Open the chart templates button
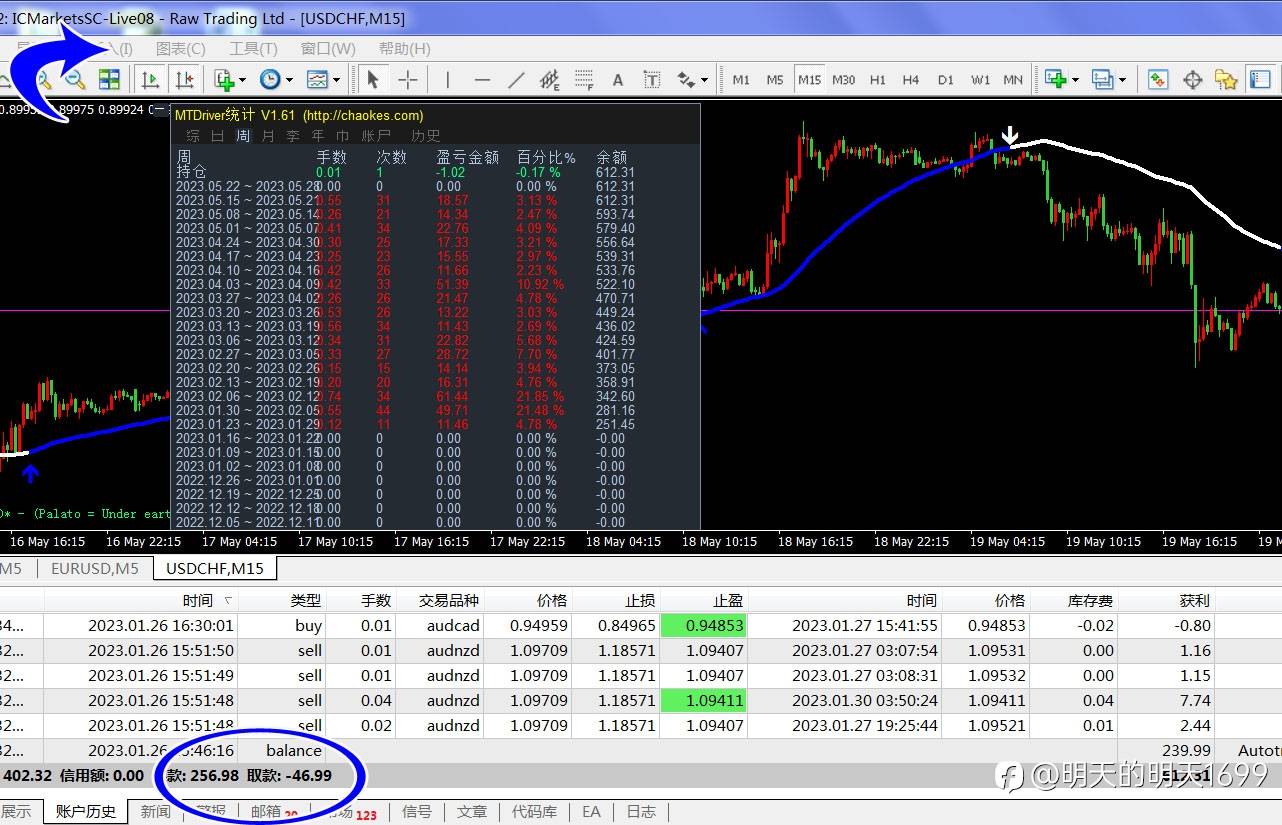This screenshot has height=825, width=1282. [x=317, y=80]
